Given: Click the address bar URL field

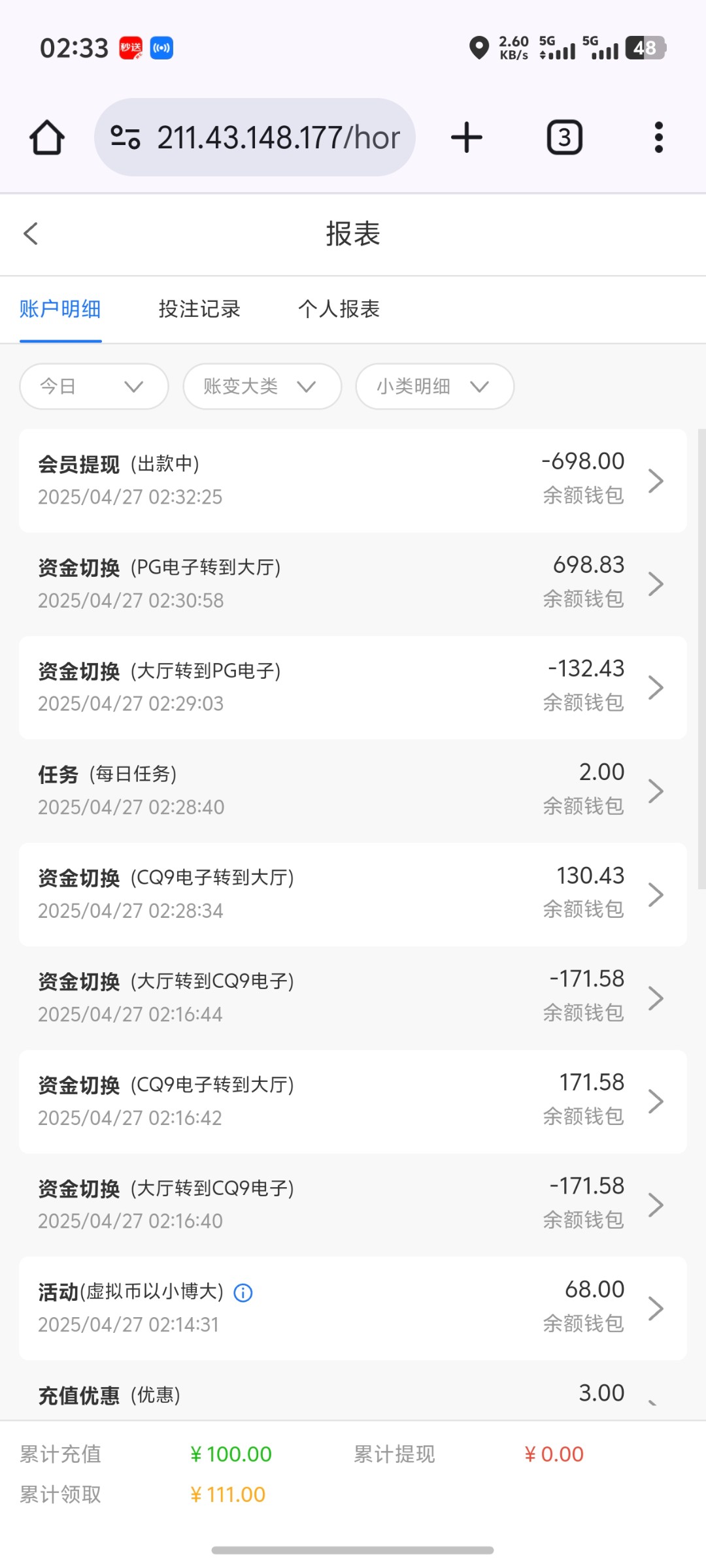Looking at the screenshot, I should [278, 138].
